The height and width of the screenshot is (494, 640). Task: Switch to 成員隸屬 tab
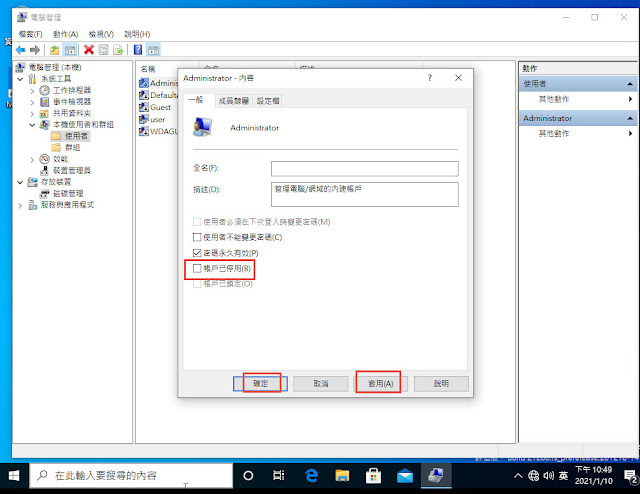pos(233,101)
